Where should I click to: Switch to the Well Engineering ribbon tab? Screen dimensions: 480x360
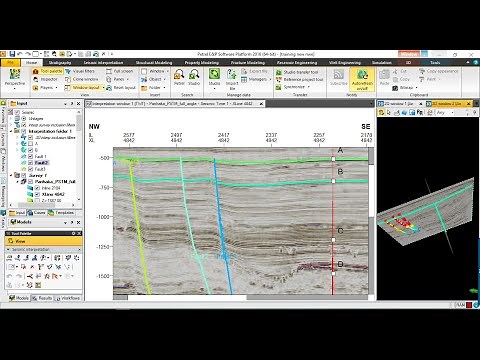(x=345, y=62)
